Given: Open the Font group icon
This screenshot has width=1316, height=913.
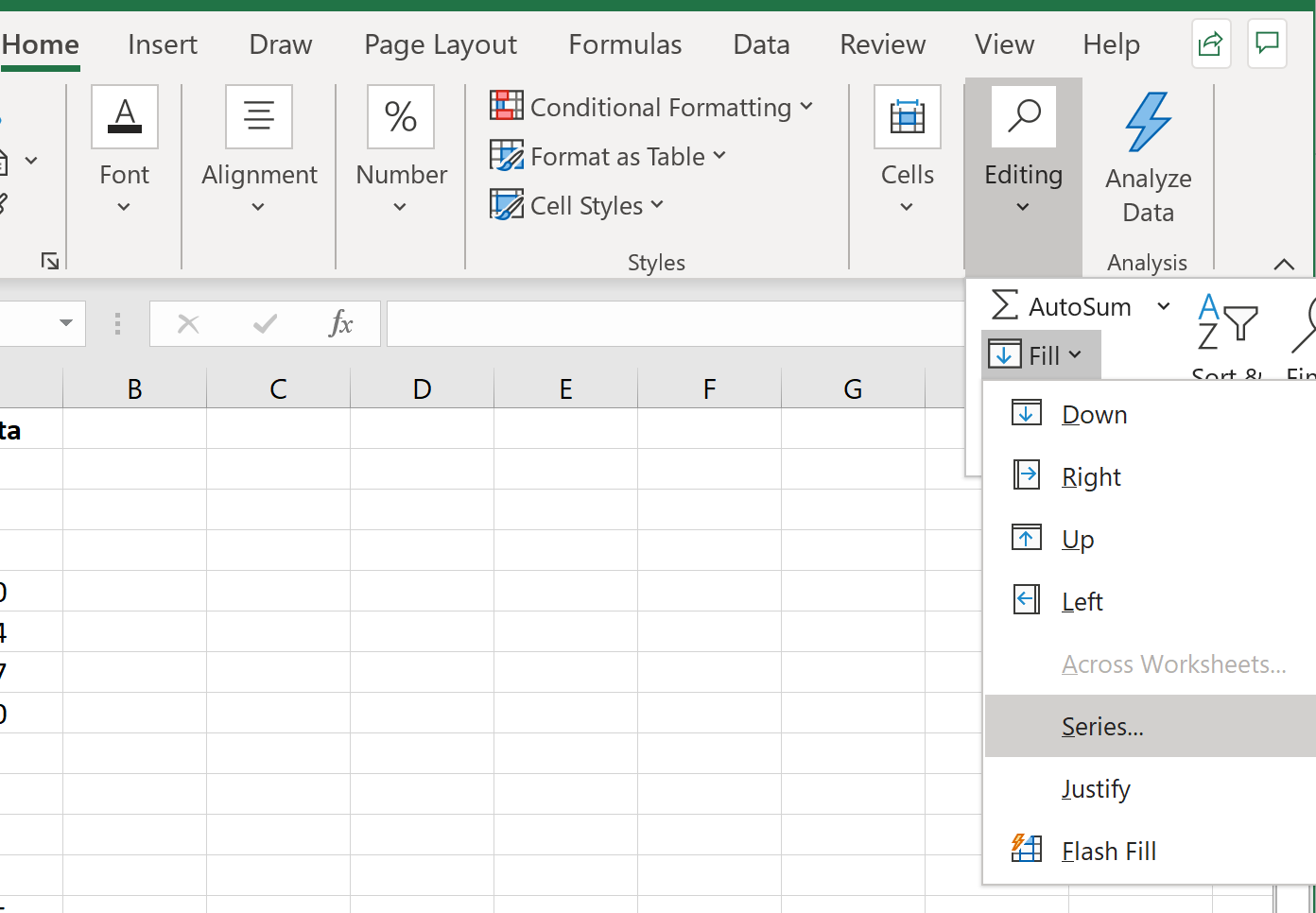Looking at the screenshot, I should (125, 117).
